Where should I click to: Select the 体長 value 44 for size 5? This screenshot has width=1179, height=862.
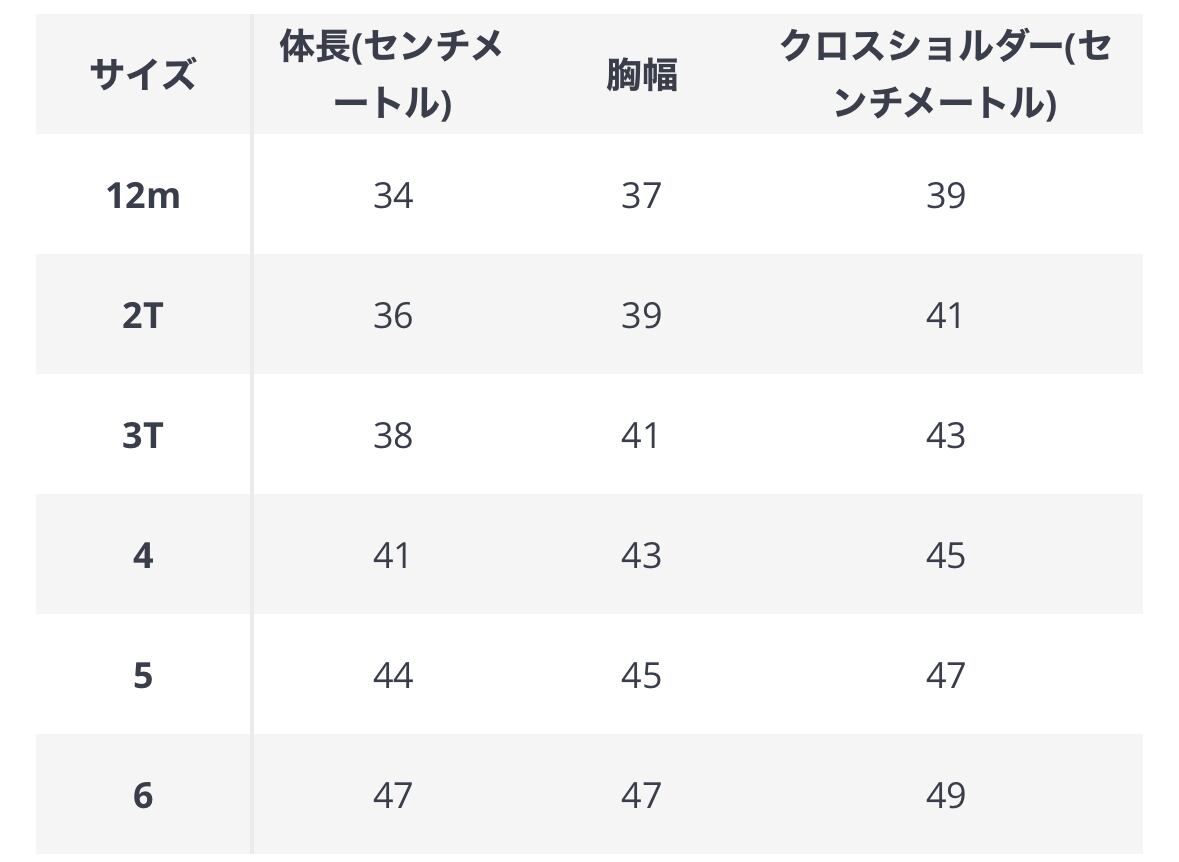392,675
